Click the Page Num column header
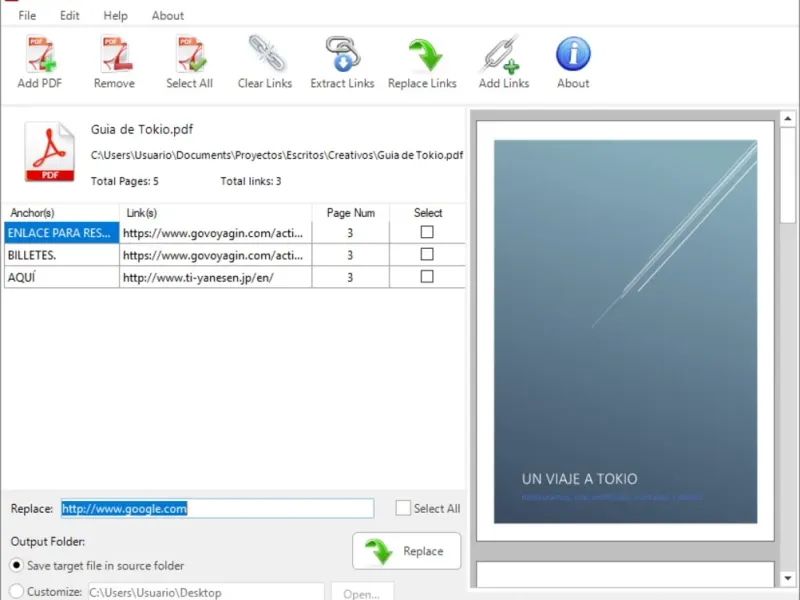Image resolution: width=800 pixels, height=600 pixels. (351, 213)
